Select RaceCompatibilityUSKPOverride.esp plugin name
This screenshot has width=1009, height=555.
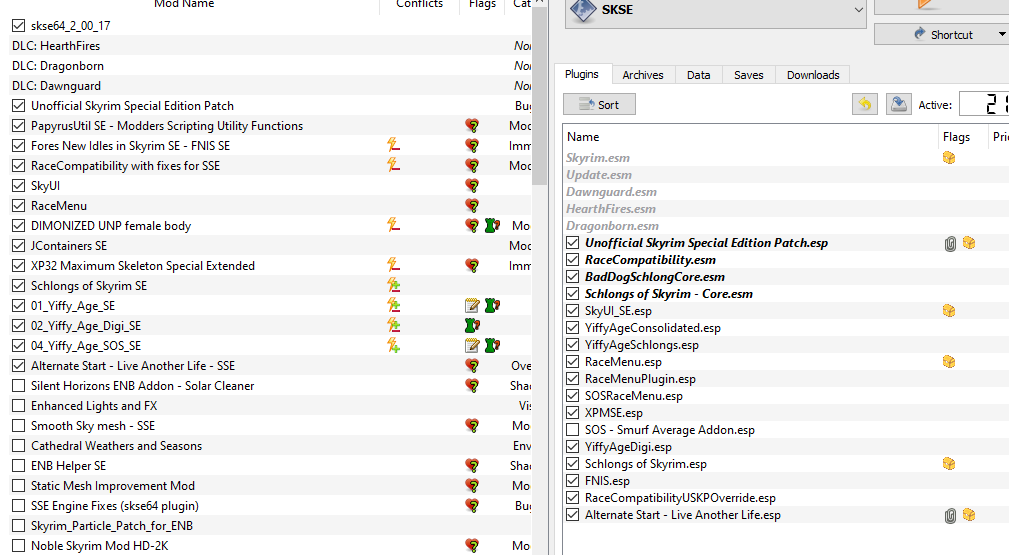coord(680,498)
